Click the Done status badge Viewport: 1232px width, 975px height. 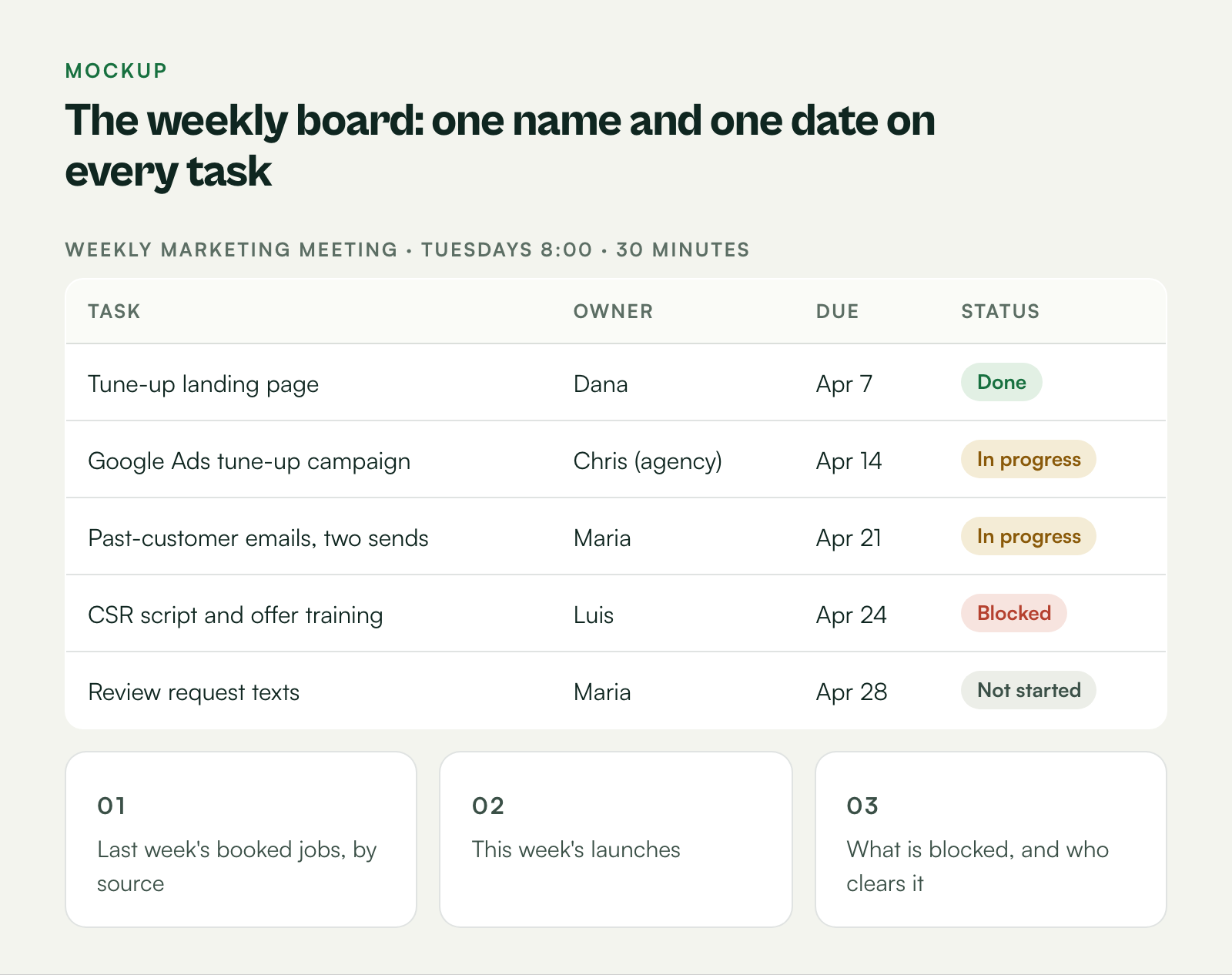coord(1001,382)
